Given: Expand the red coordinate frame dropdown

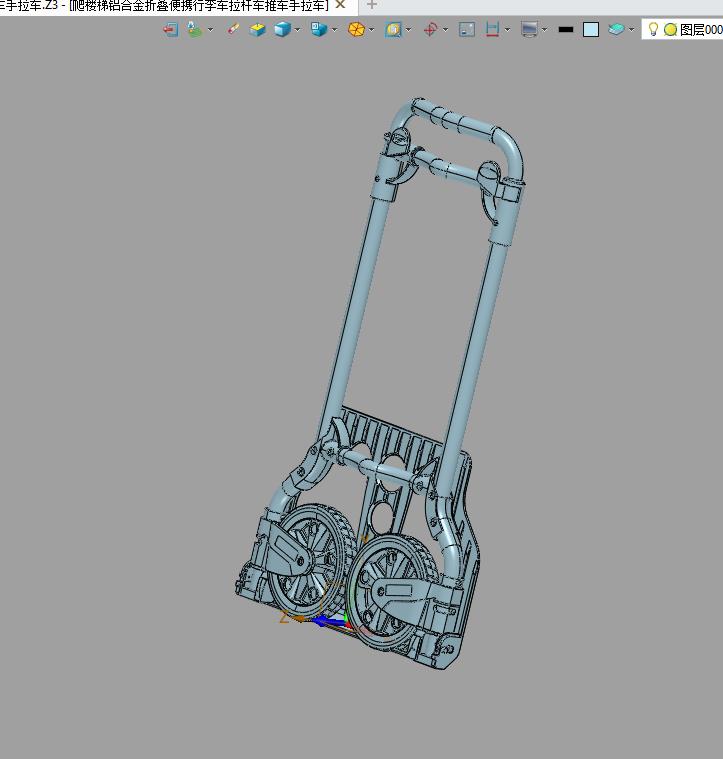Looking at the screenshot, I should 445,30.
